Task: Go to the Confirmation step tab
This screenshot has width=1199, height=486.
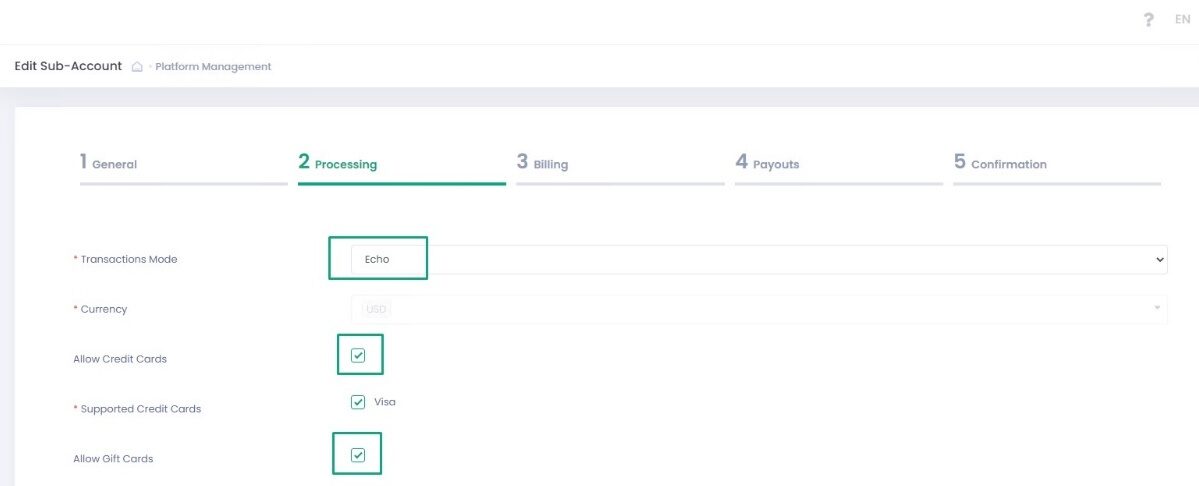Action: [x=1001, y=163]
